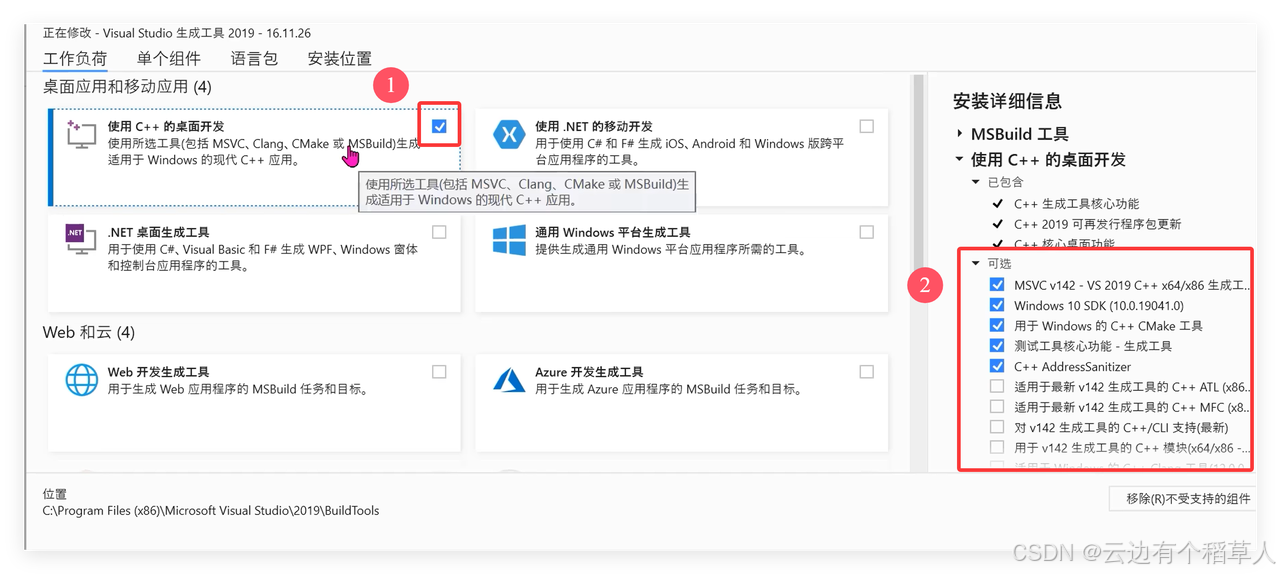Select the Web 开发生成工具 card title
This screenshot has height=574, width=1280.
point(158,372)
